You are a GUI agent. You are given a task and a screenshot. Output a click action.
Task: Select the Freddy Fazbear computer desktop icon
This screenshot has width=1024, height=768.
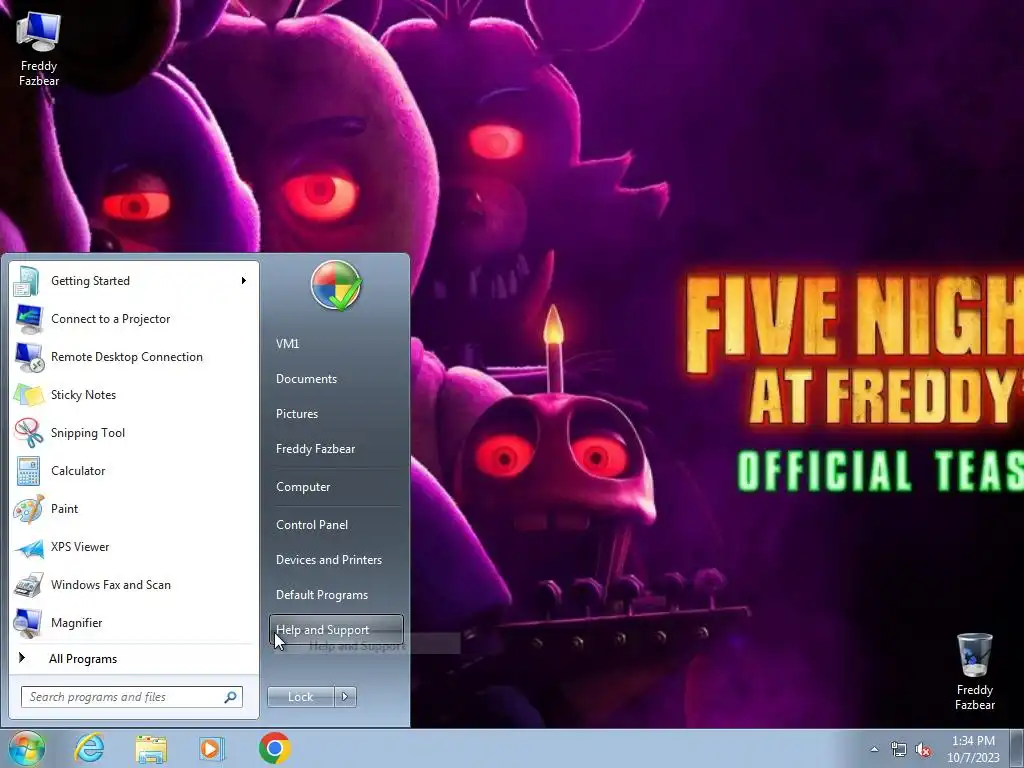pos(39,49)
